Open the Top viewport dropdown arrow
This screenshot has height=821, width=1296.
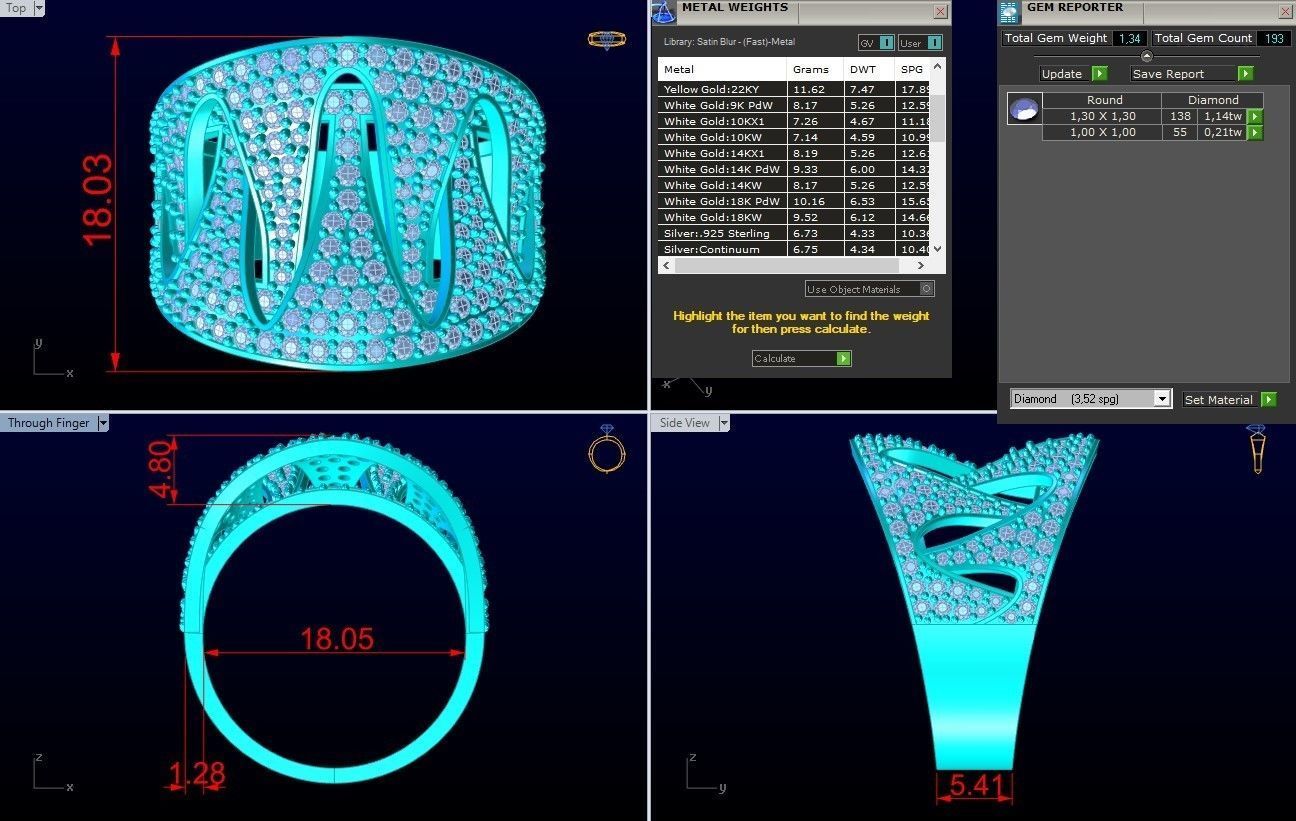[x=39, y=8]
